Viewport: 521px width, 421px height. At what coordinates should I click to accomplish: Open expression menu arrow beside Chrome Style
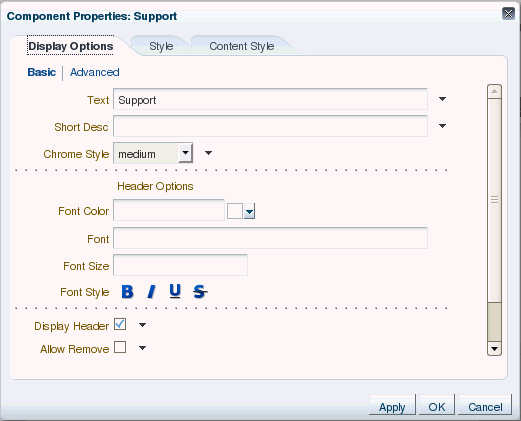(208, 153)
